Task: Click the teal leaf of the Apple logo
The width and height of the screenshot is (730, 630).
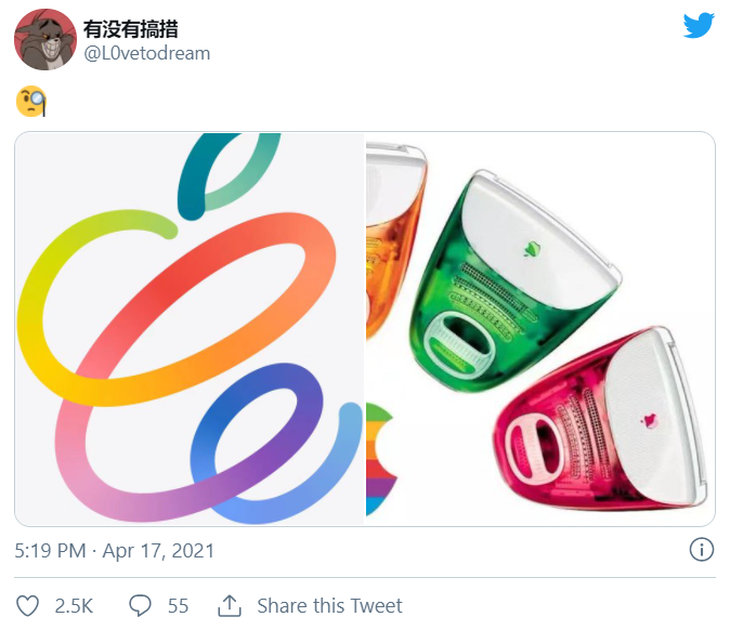Action: point(228,175)
